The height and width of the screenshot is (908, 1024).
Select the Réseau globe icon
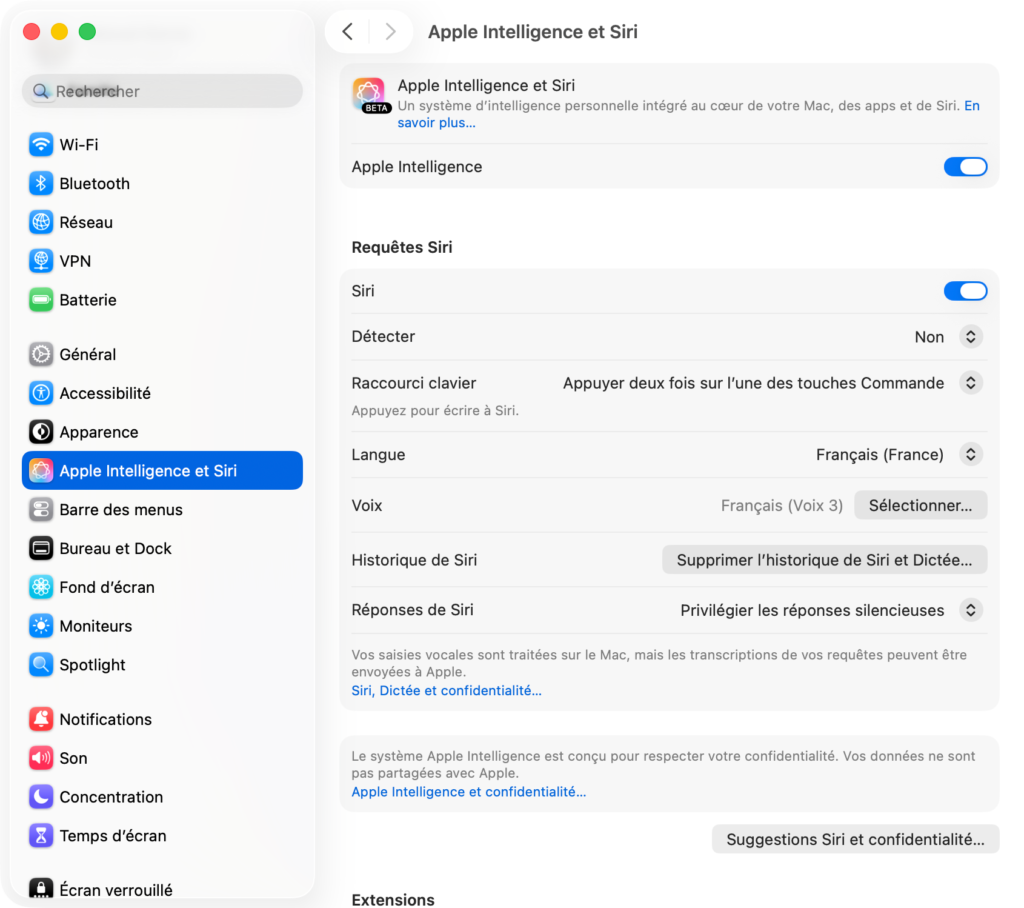tap(41, 223)
